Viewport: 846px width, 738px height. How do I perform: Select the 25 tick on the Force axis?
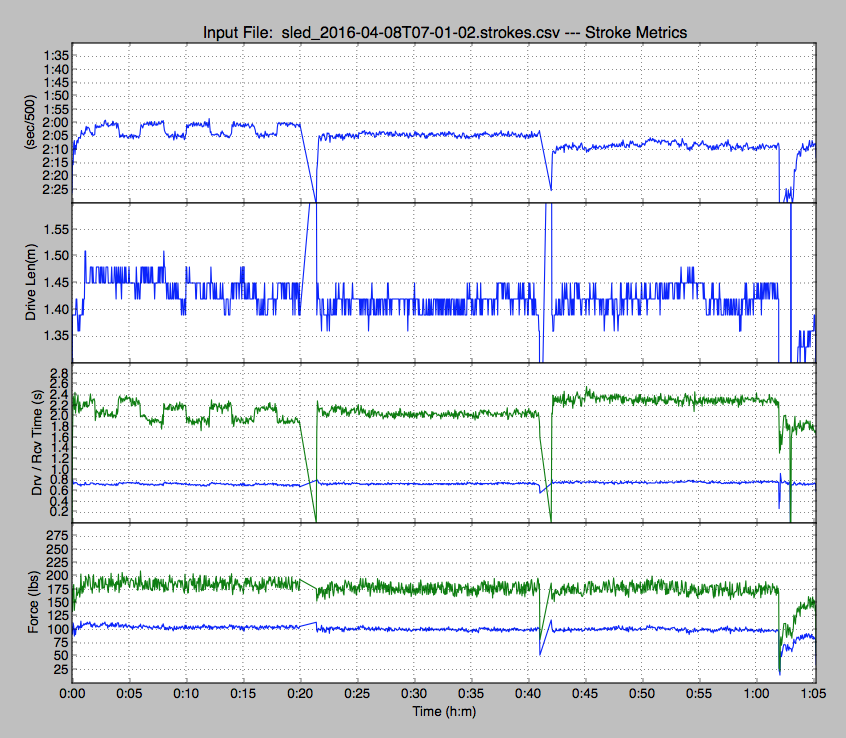pos(60,670)
